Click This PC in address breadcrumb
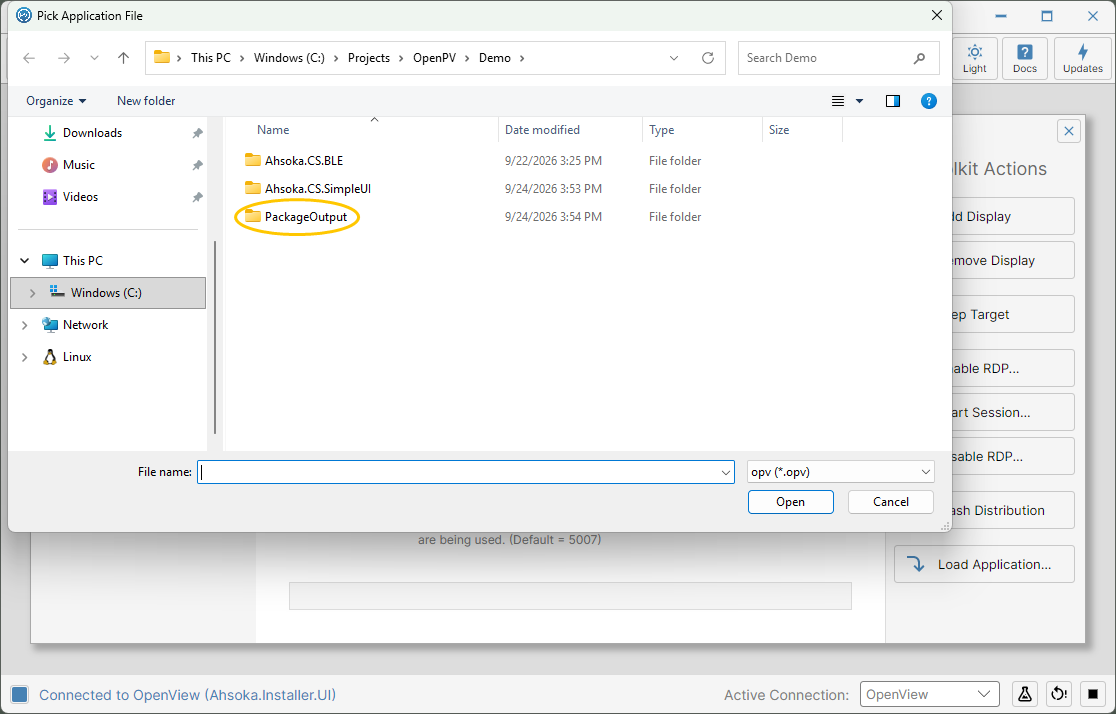The height and width of the screenshot is (714, 1116). [211, 58]
